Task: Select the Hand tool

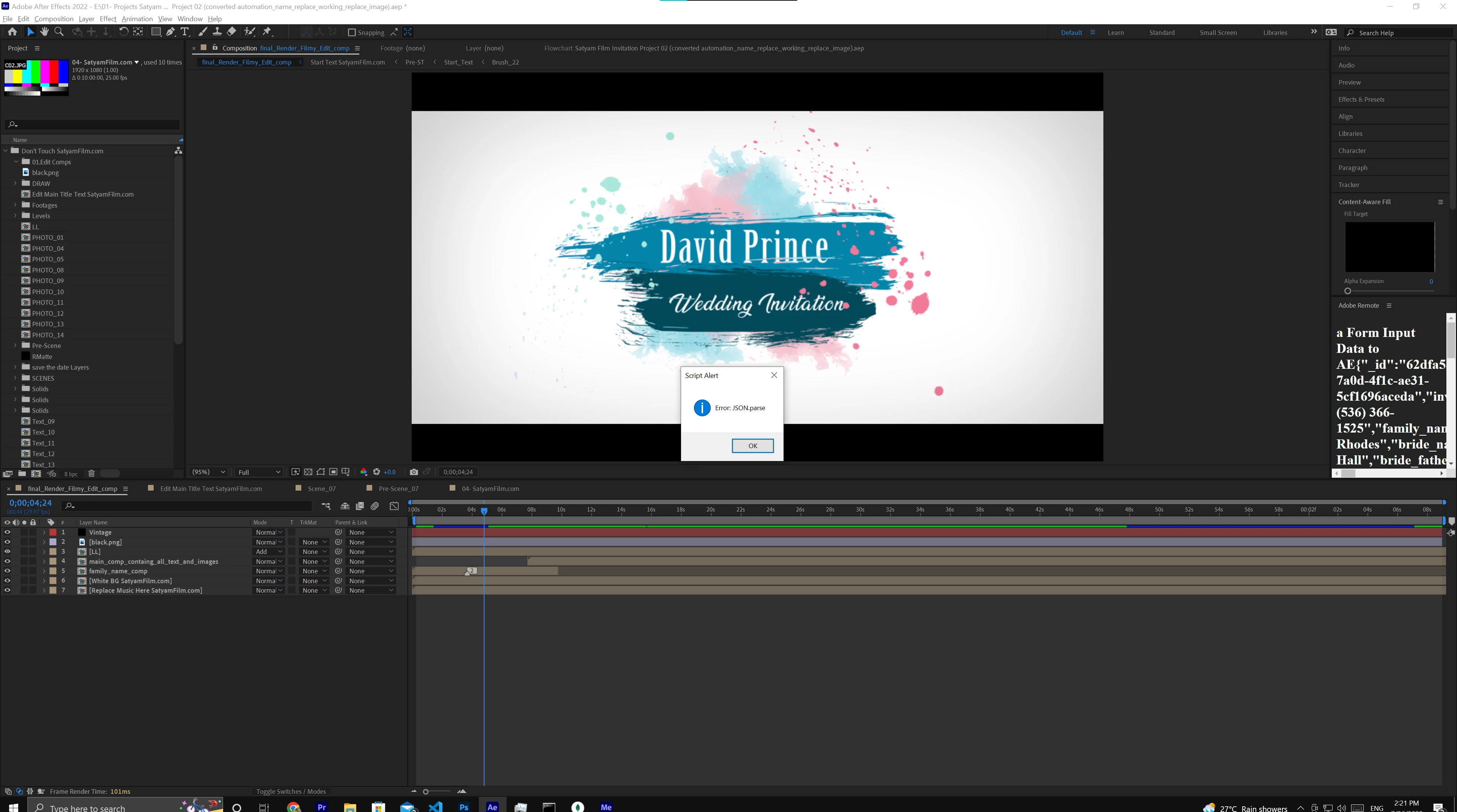Action: [x=44, y=31]
